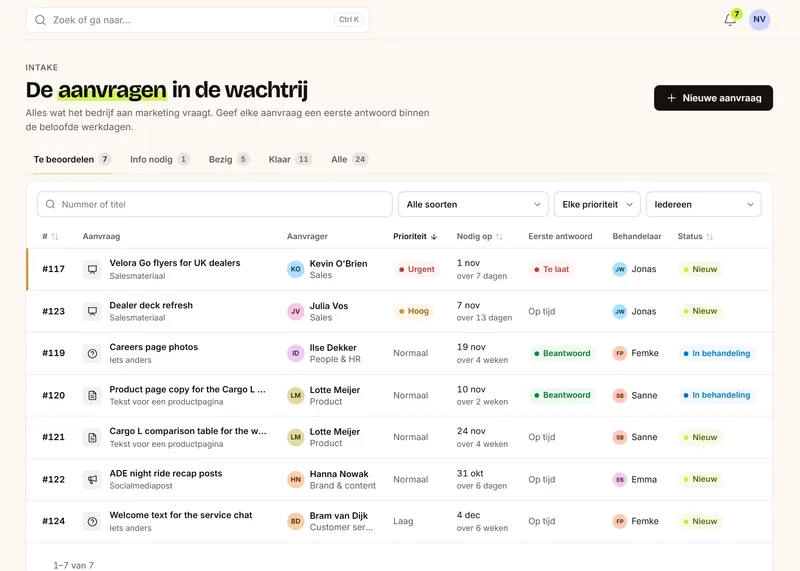Click the question icon for Careers page photos
Viewport: 800px width, 571px height.
92,353
